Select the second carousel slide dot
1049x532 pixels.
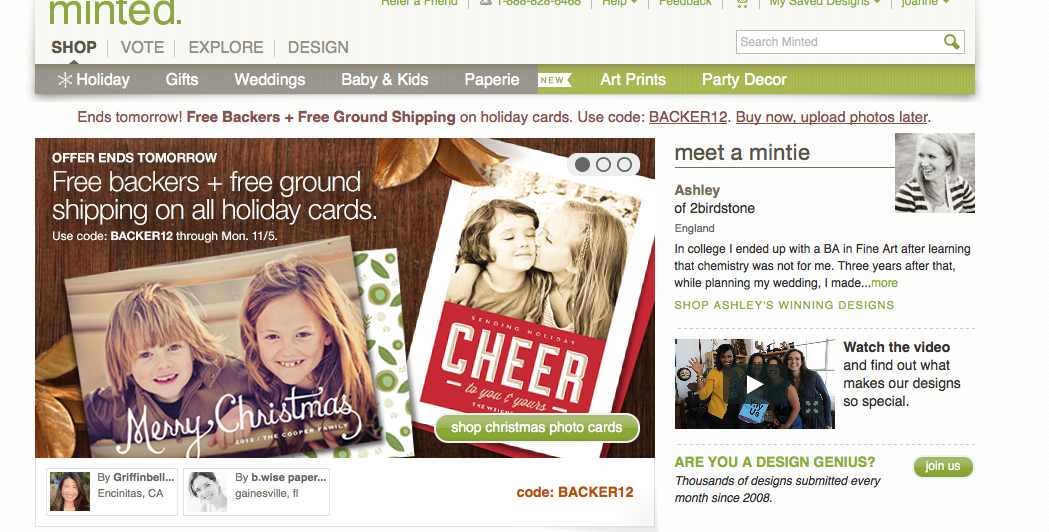[x=603, y=165]
